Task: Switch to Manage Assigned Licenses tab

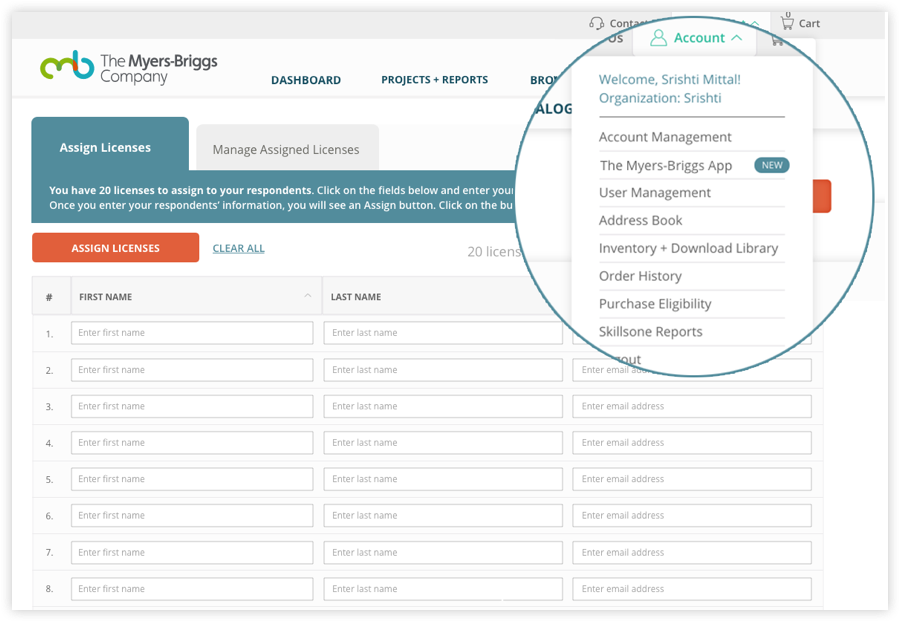Action: pyautogui.click(x=287, y=147)
